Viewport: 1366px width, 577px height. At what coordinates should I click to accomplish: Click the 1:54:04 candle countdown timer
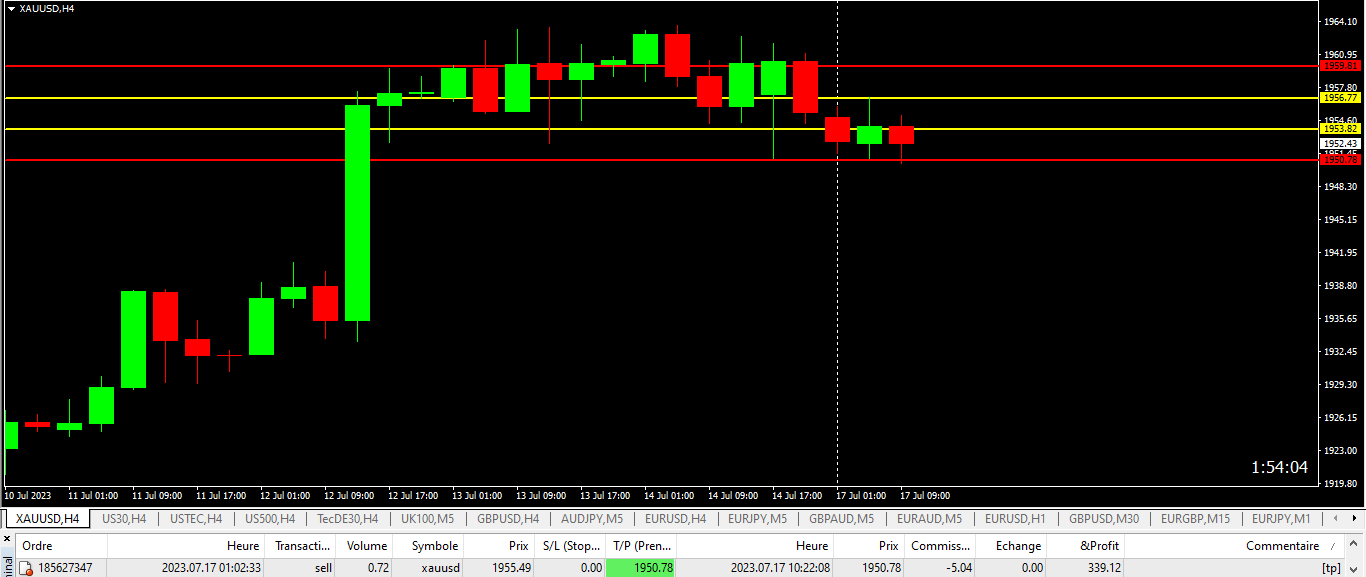pyautogui.click(x=1279, y=467)
